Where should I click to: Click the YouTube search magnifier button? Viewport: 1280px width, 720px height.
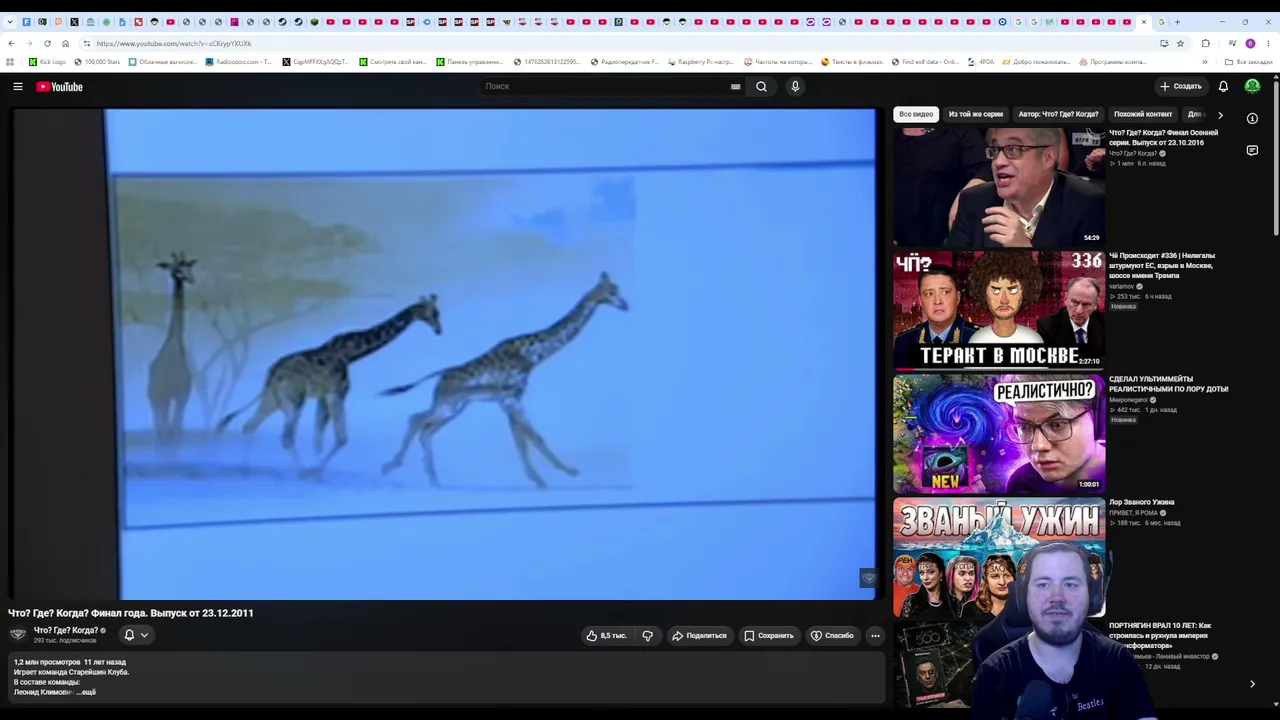tap(761, 87)
